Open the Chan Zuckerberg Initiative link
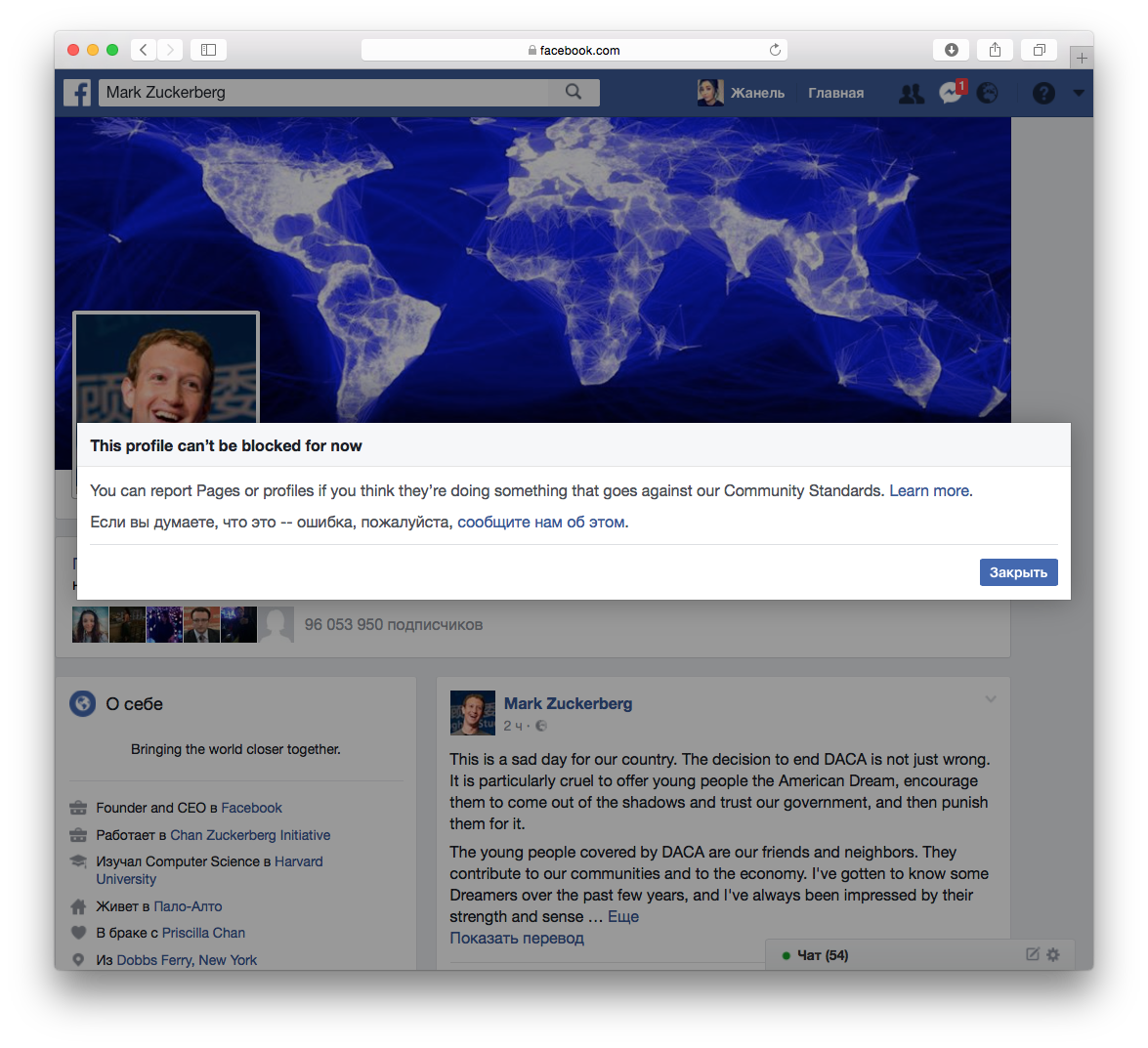Viewport: 1148px width, 1048px height. click(x=250, y=835)
